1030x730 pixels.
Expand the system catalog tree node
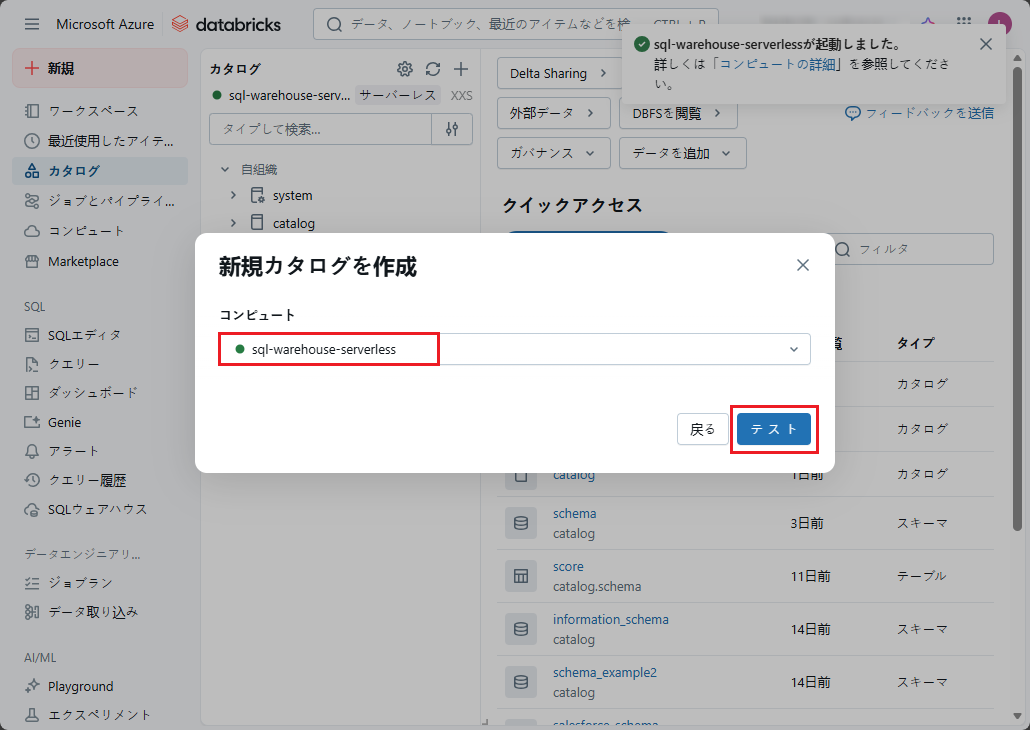233,196
